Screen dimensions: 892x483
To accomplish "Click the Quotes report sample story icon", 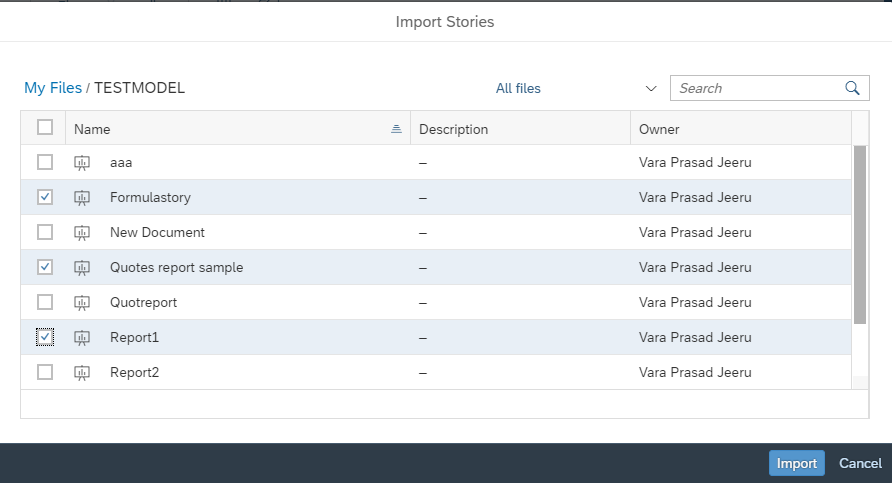I will [x=83, y=267].
